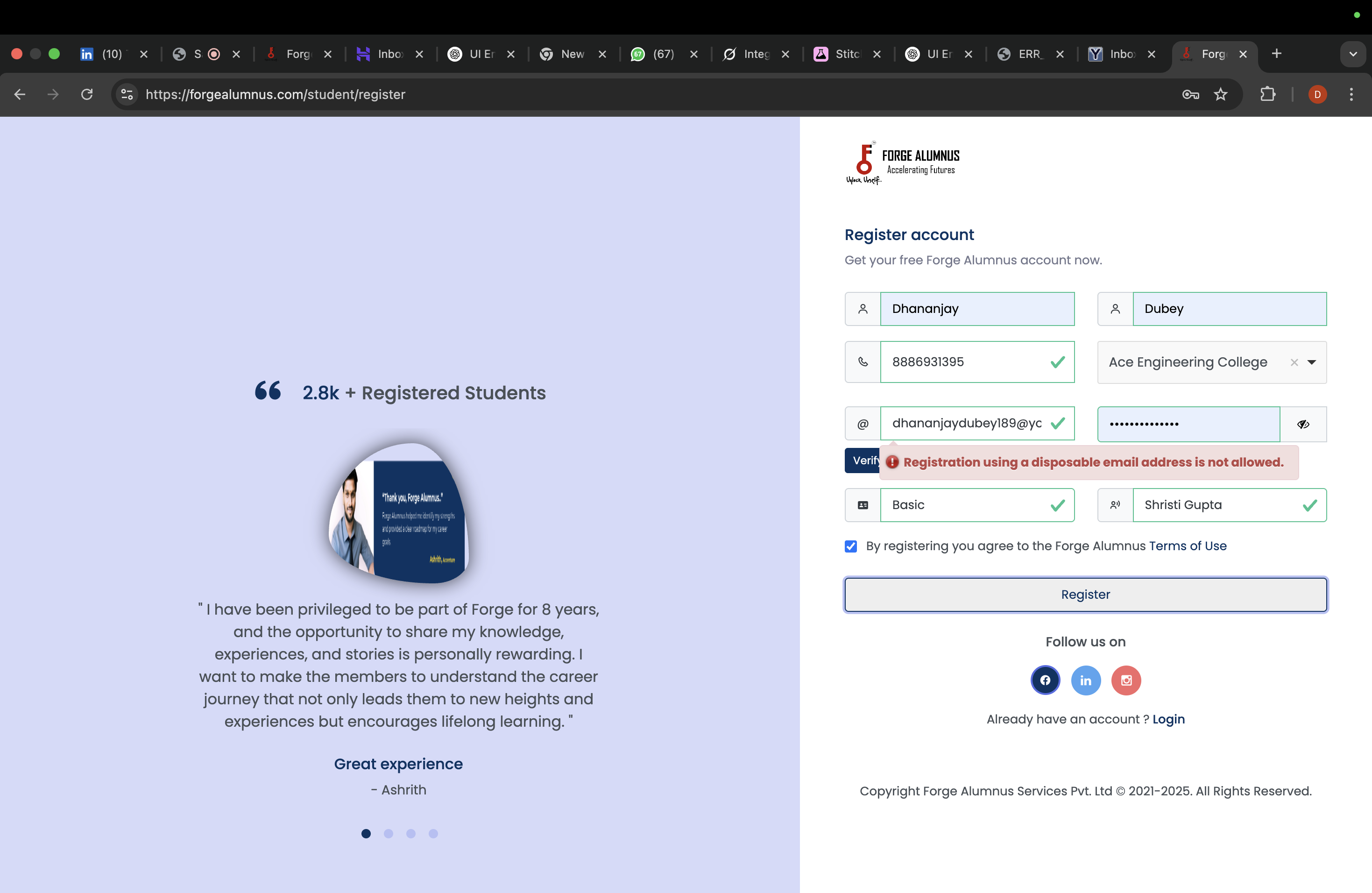Screen dimensions: 1372x893
Task: Expand the Ace Engineering College dropdown
Action: (1311, 362)
